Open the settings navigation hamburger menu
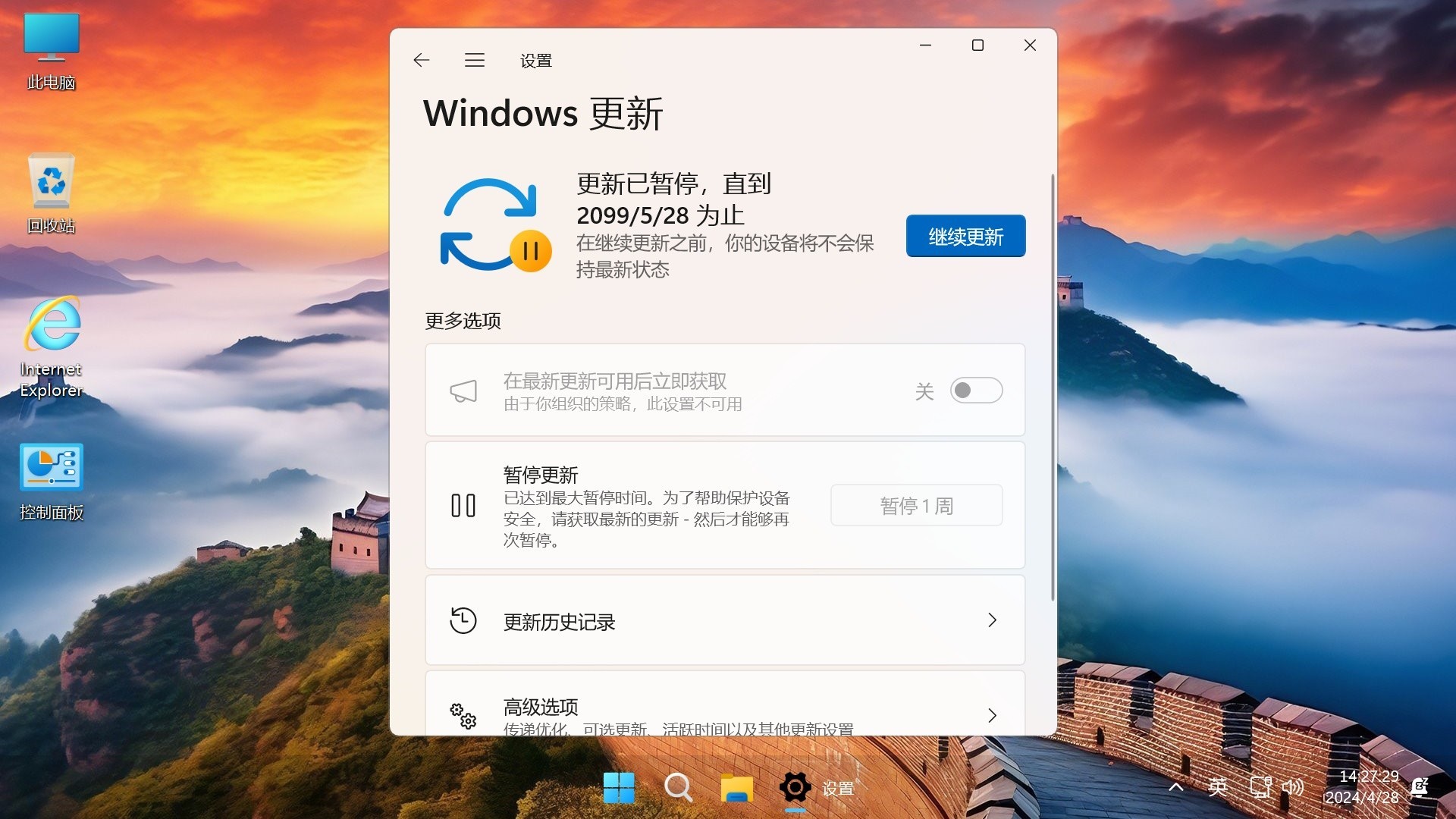The image size is (1456, 819). [x=475, y=60]
